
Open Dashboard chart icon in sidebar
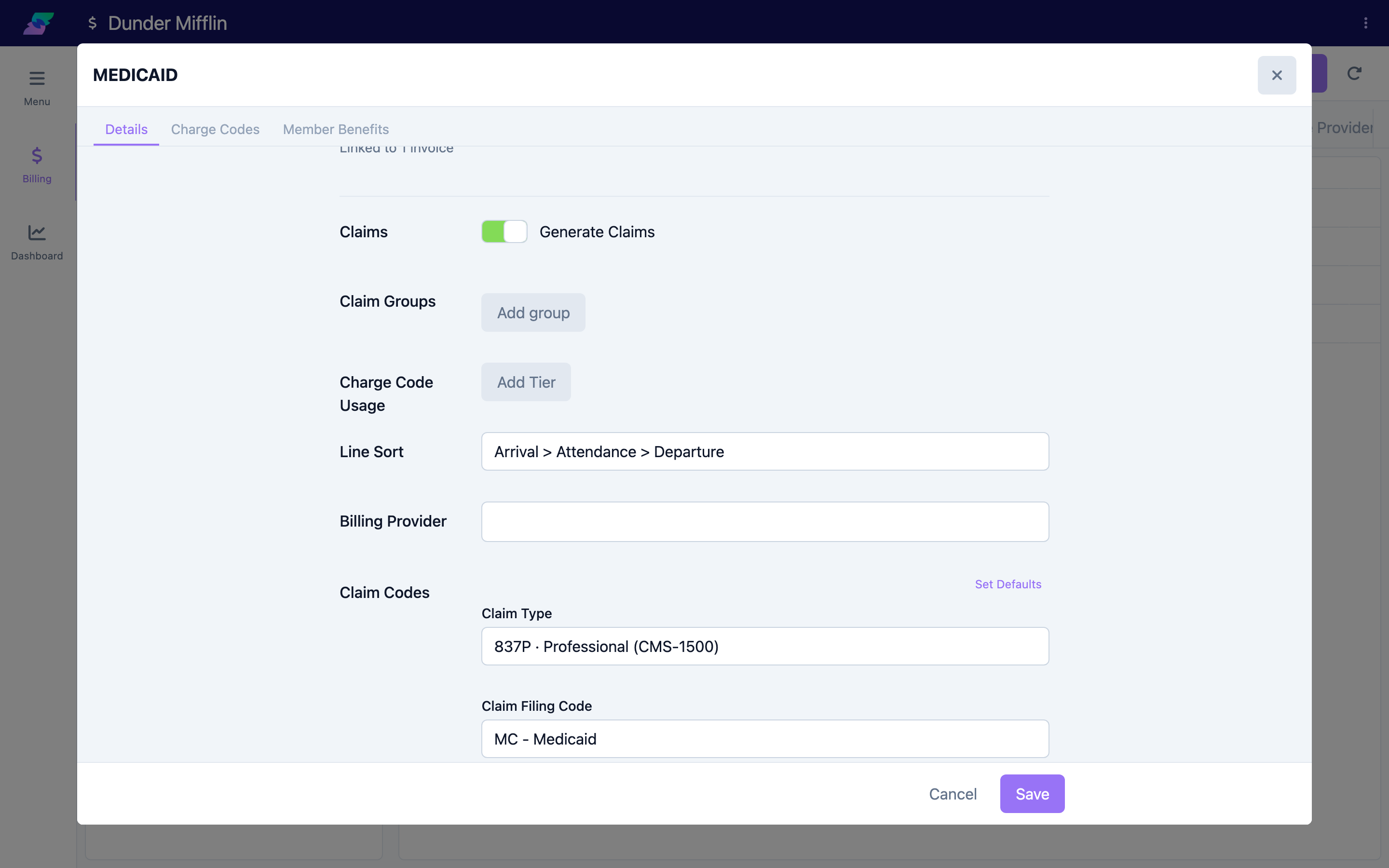[37, 232]
